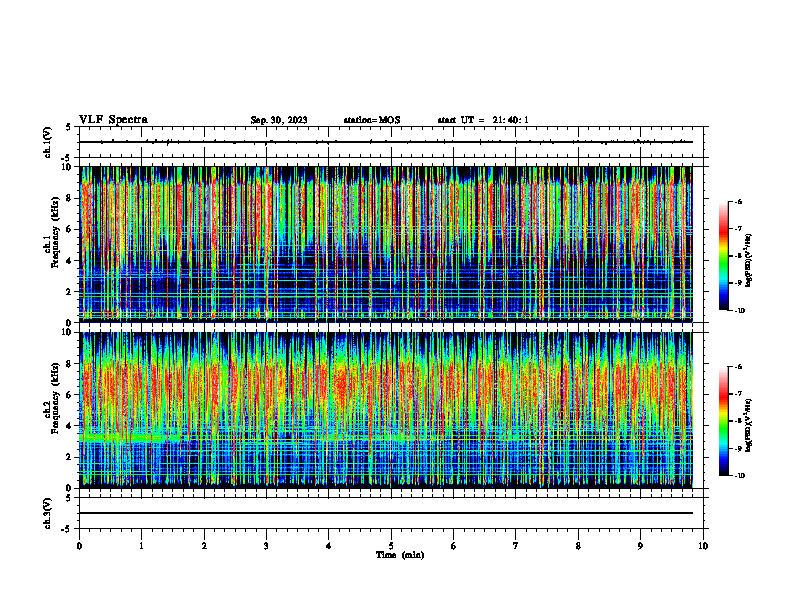Select the date "Sep. 30, 2023"
792x612 pixels.
tap(279, 120)
